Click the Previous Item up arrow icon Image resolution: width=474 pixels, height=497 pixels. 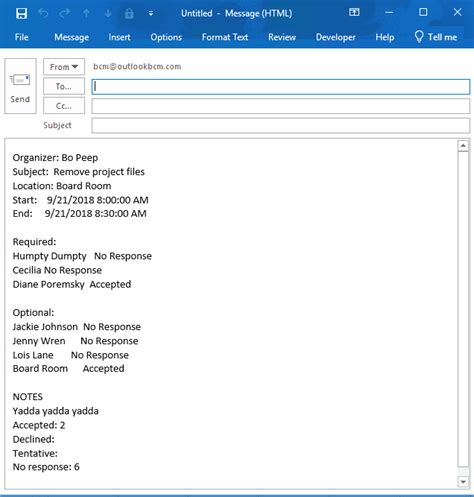(86, 13)
